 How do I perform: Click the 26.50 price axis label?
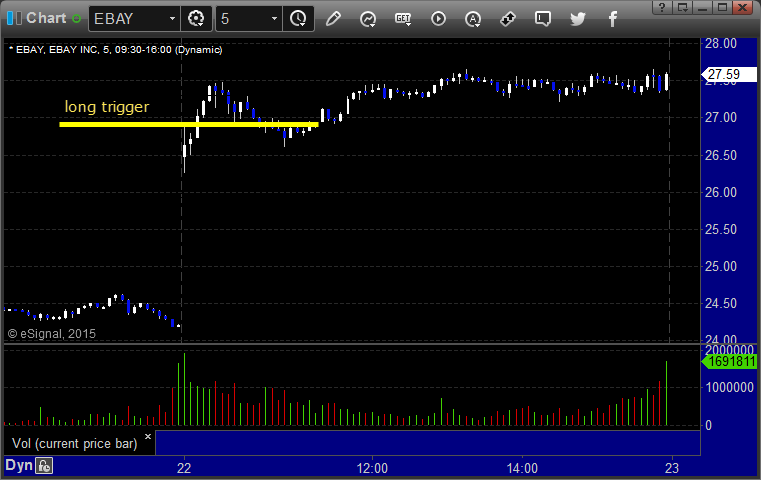721,155
